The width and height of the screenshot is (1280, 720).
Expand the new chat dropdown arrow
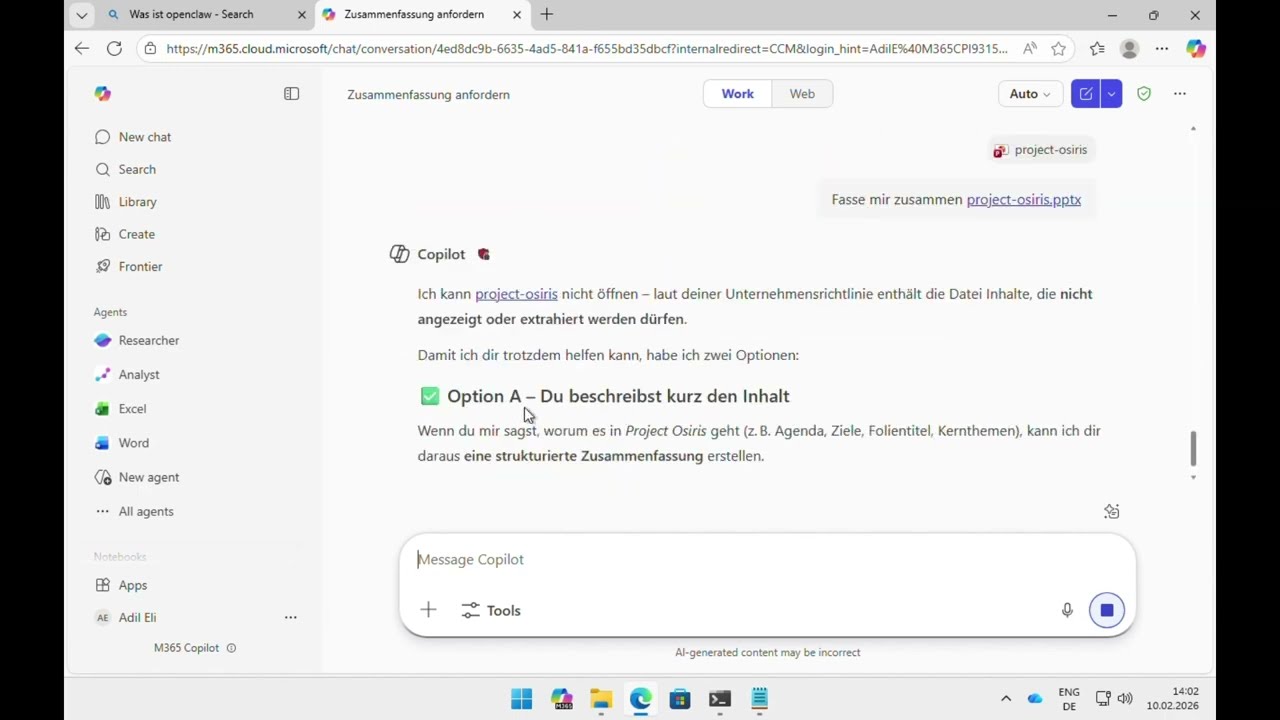(1111, 94)
